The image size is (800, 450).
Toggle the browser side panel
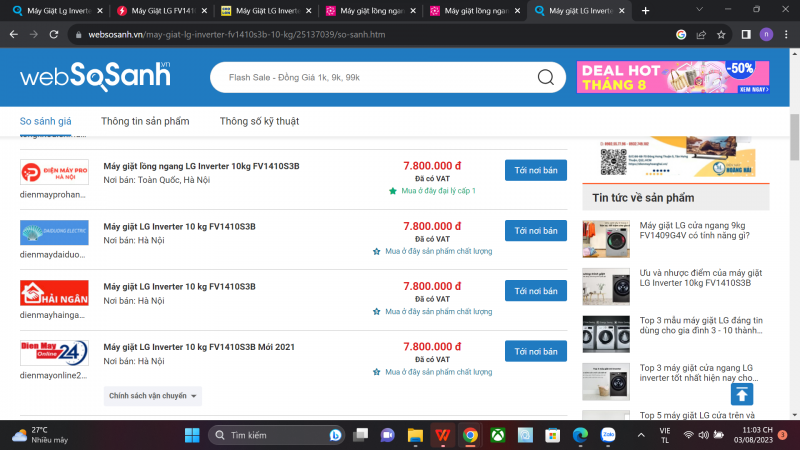point(746,34)
